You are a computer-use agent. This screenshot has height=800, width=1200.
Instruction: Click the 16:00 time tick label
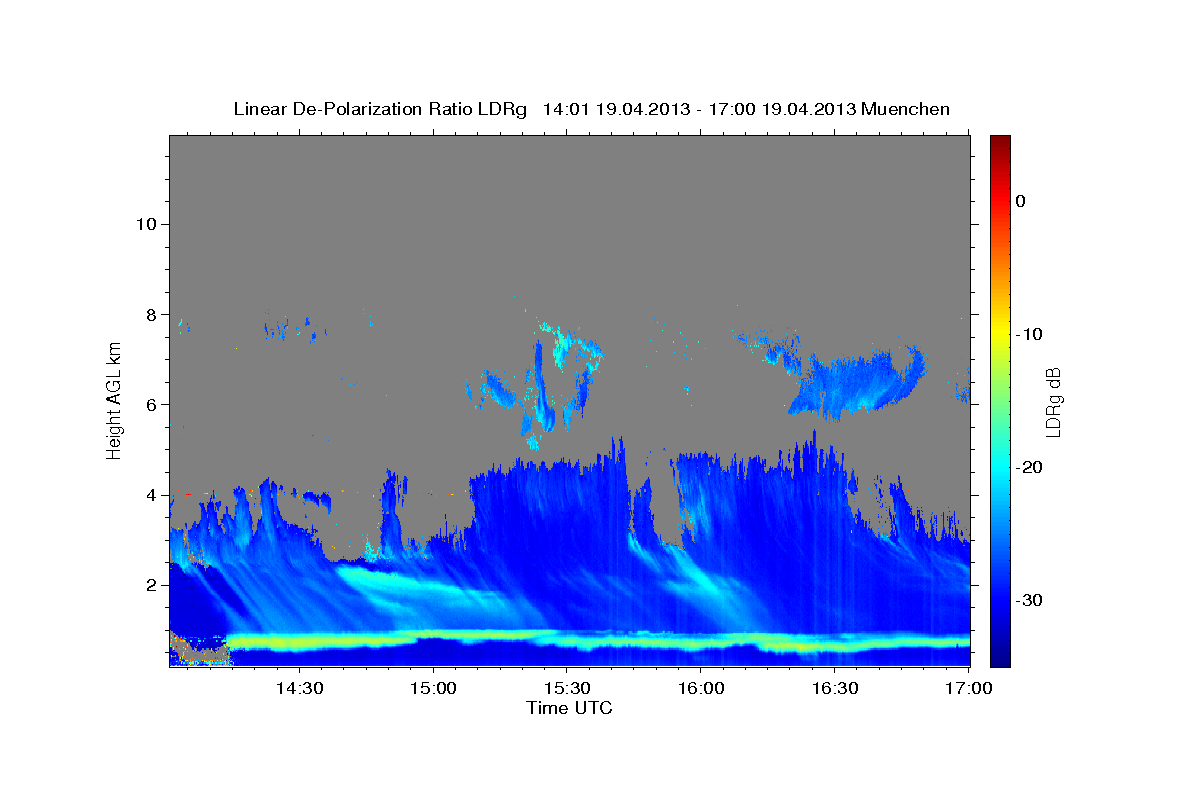pyautogui.click(x=701, y=689)
